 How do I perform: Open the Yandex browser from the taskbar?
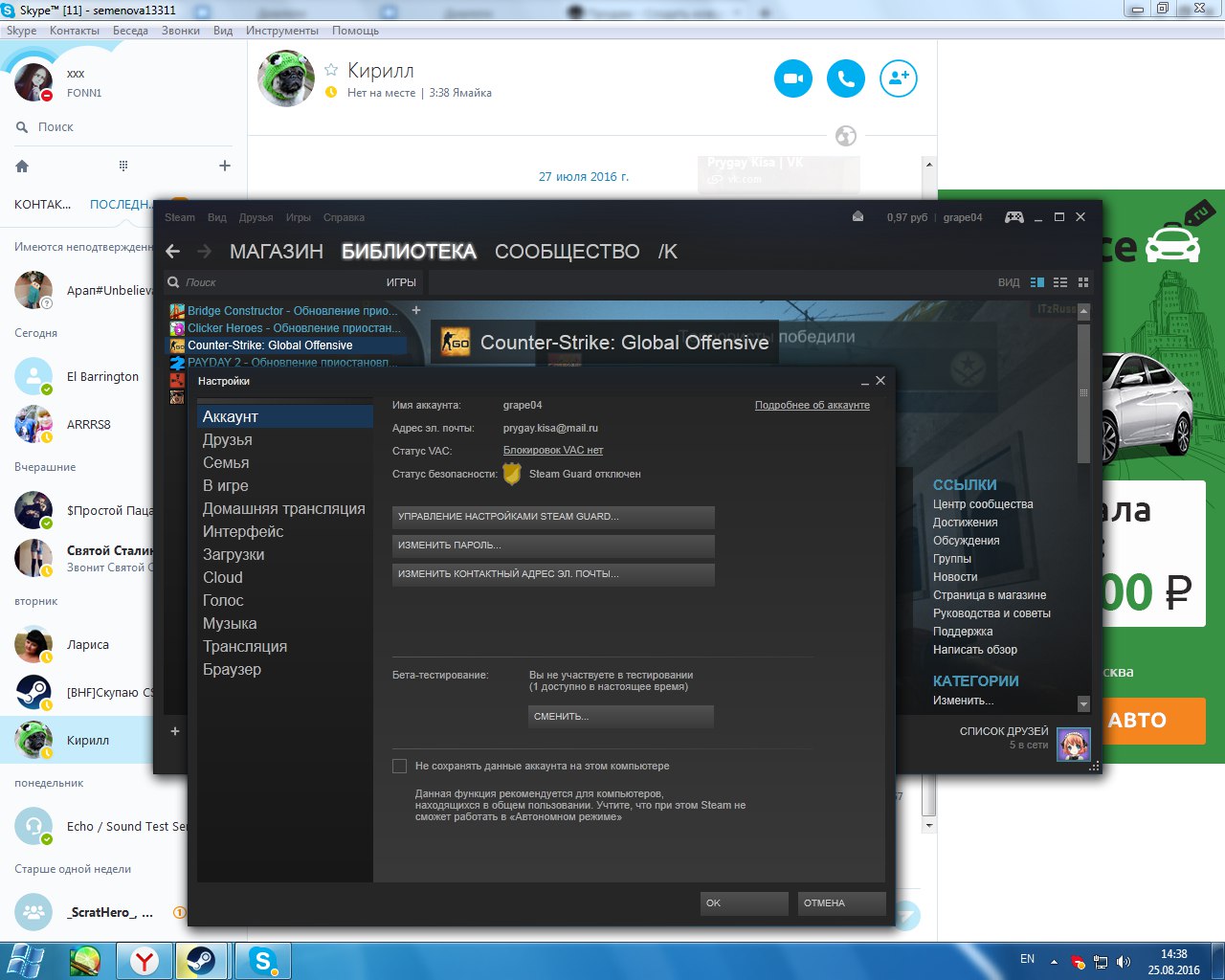[x=145, y=961]
